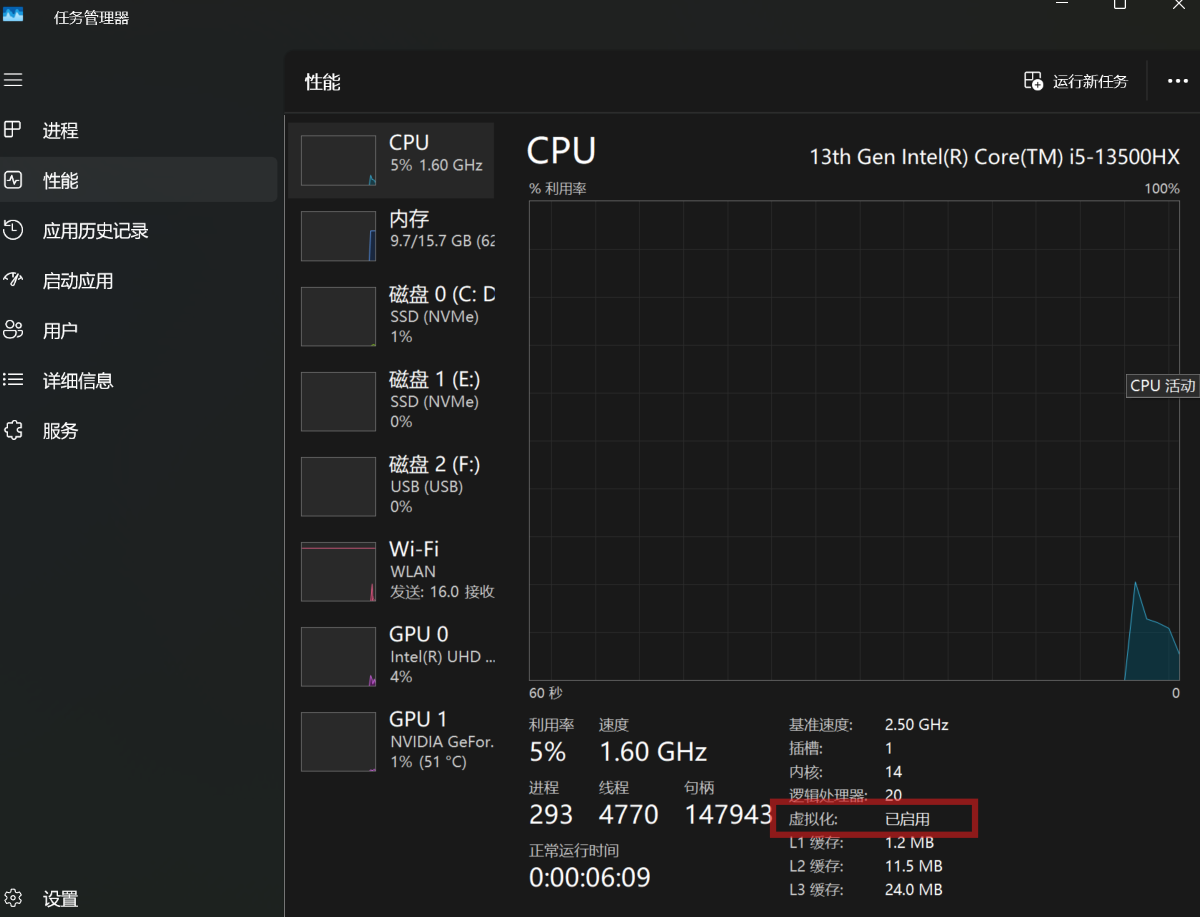This screenshot has width=1200, height=917.
Task: Click the '% 利用率' graph label
Action: [558, 189]
